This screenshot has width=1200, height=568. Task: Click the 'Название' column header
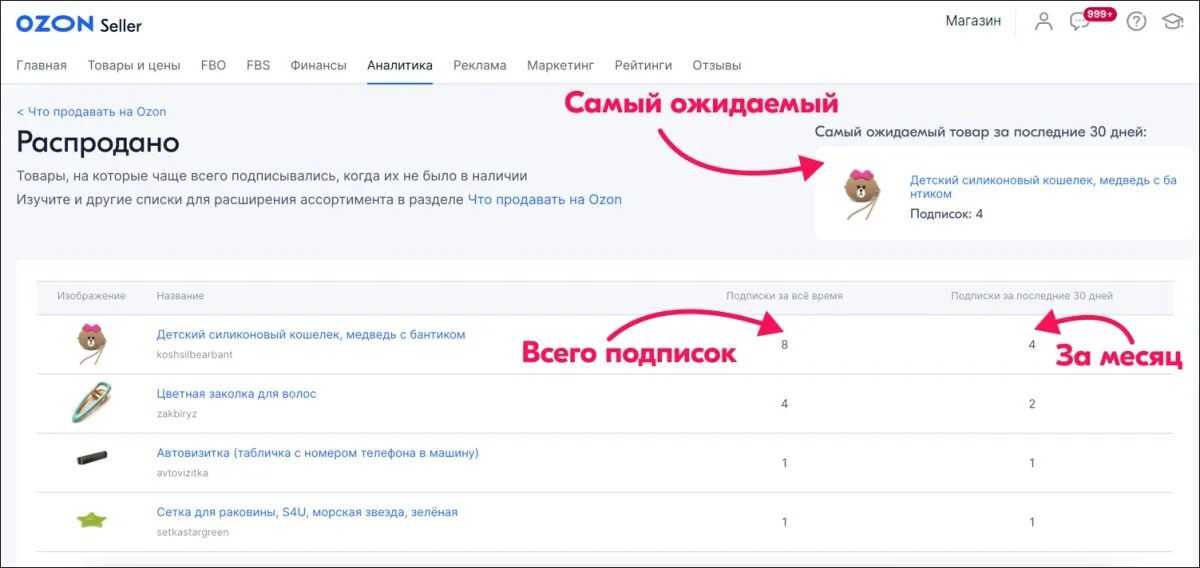point(180,296)
